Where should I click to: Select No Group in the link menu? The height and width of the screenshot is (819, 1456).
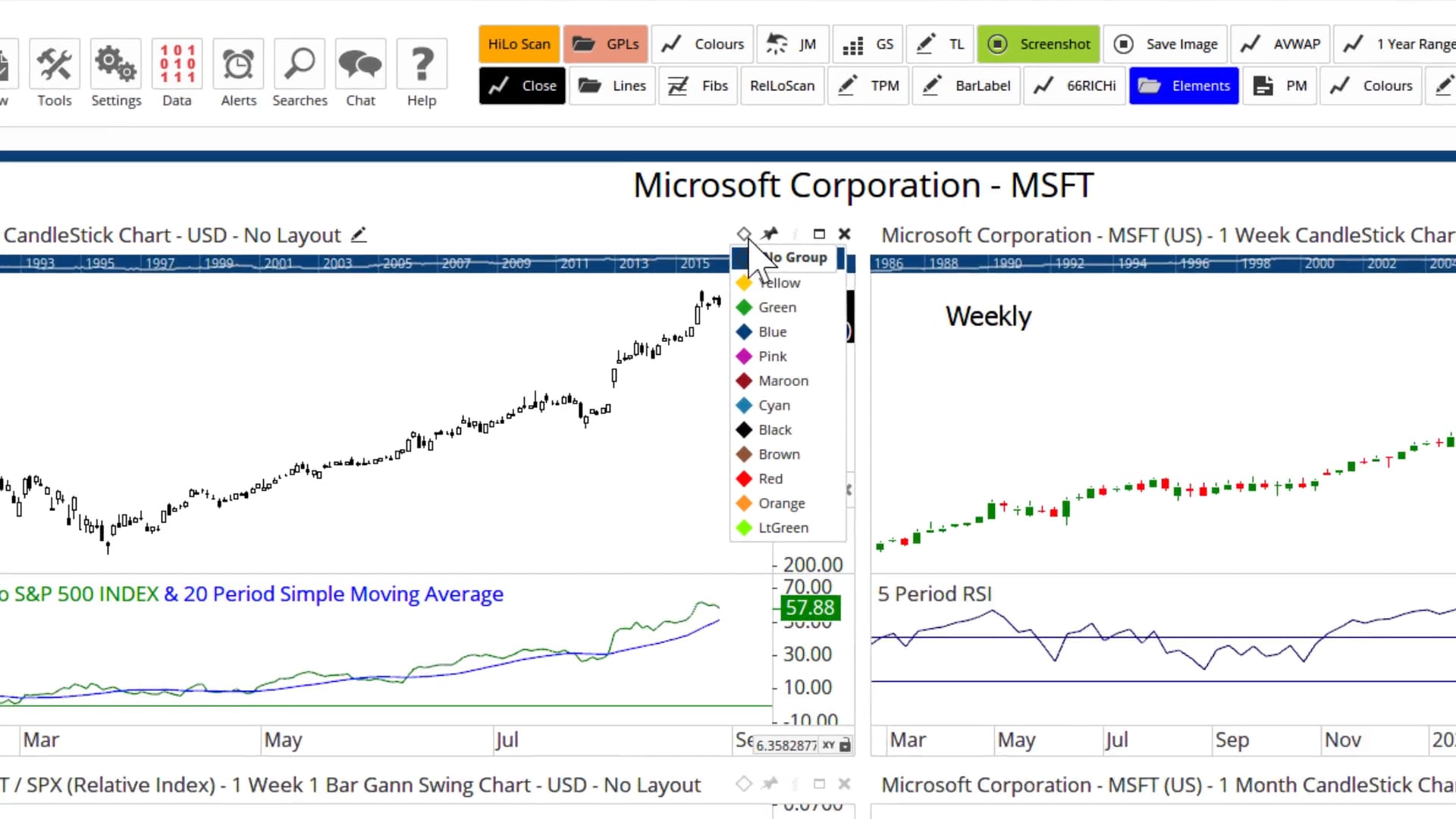788,258
